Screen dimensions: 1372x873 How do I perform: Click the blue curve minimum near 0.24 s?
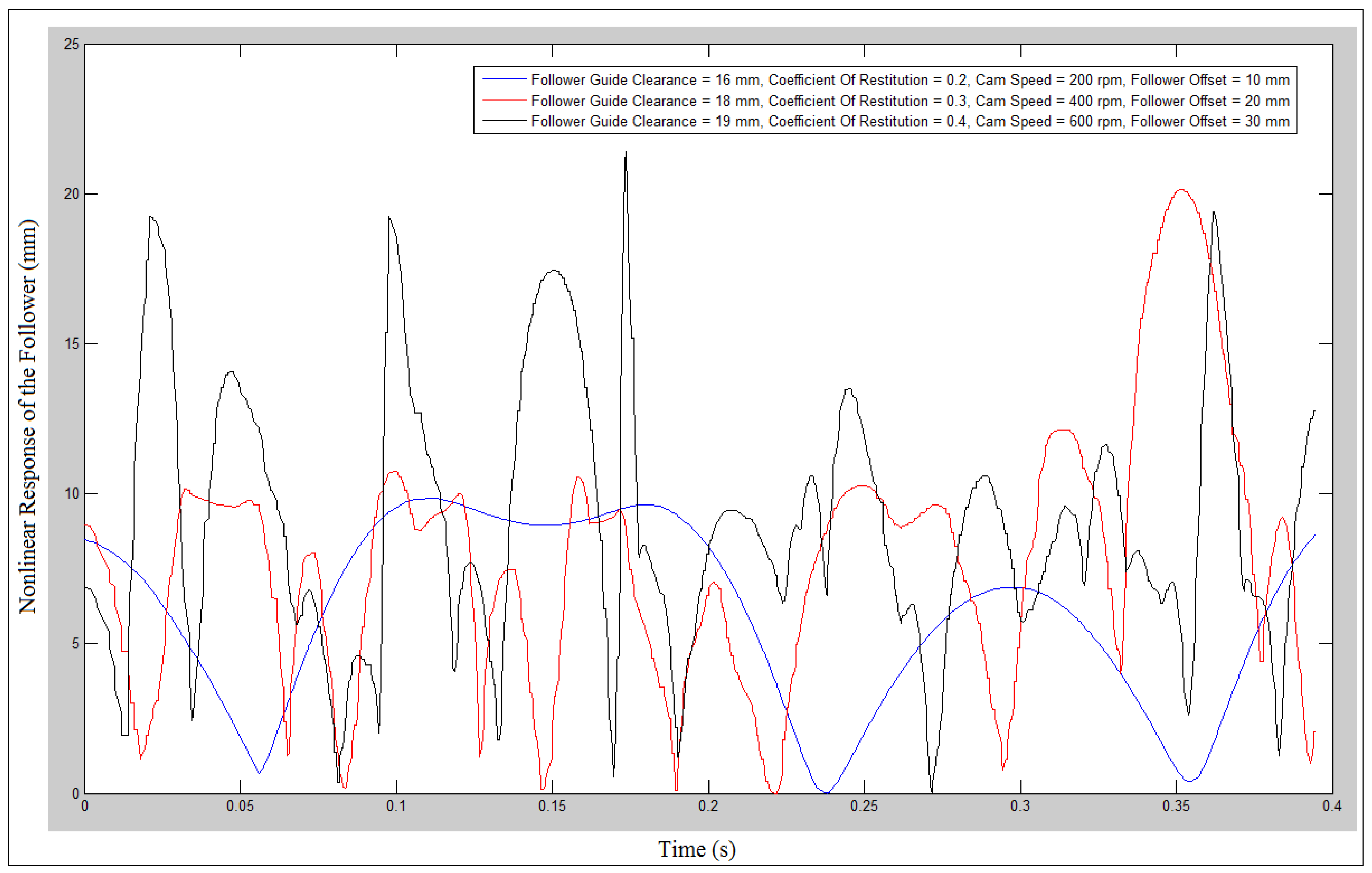826,792
